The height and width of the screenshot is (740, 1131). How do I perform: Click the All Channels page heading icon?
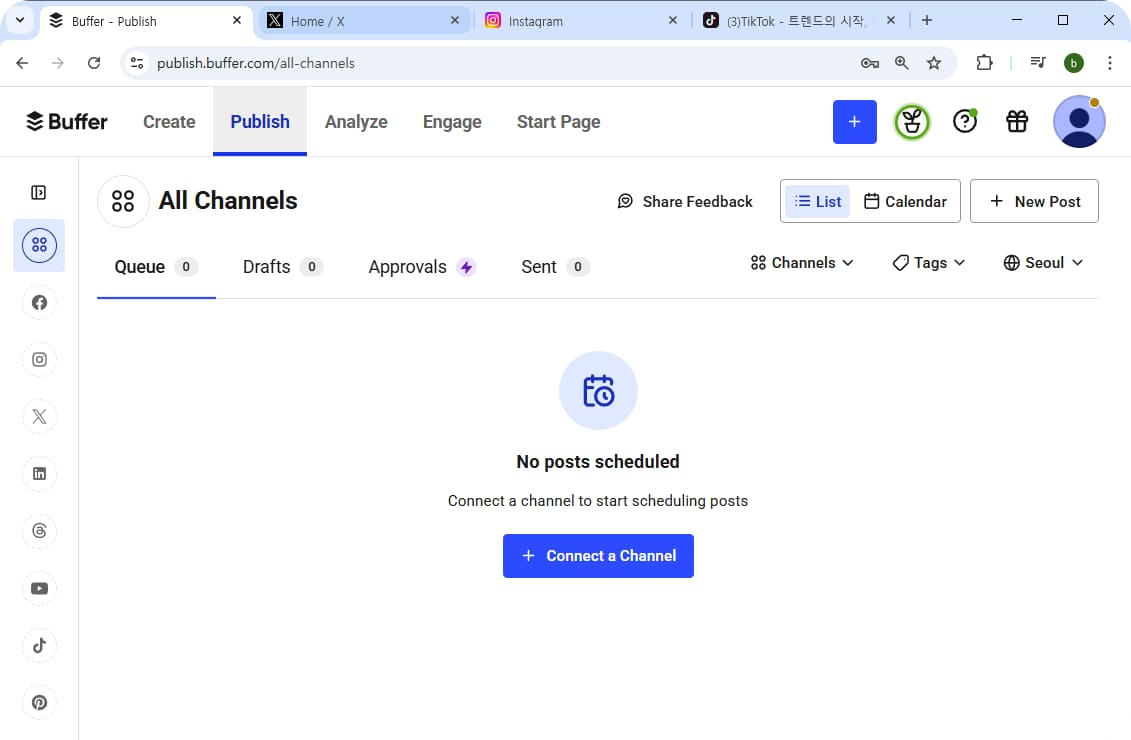pos(123,201)
